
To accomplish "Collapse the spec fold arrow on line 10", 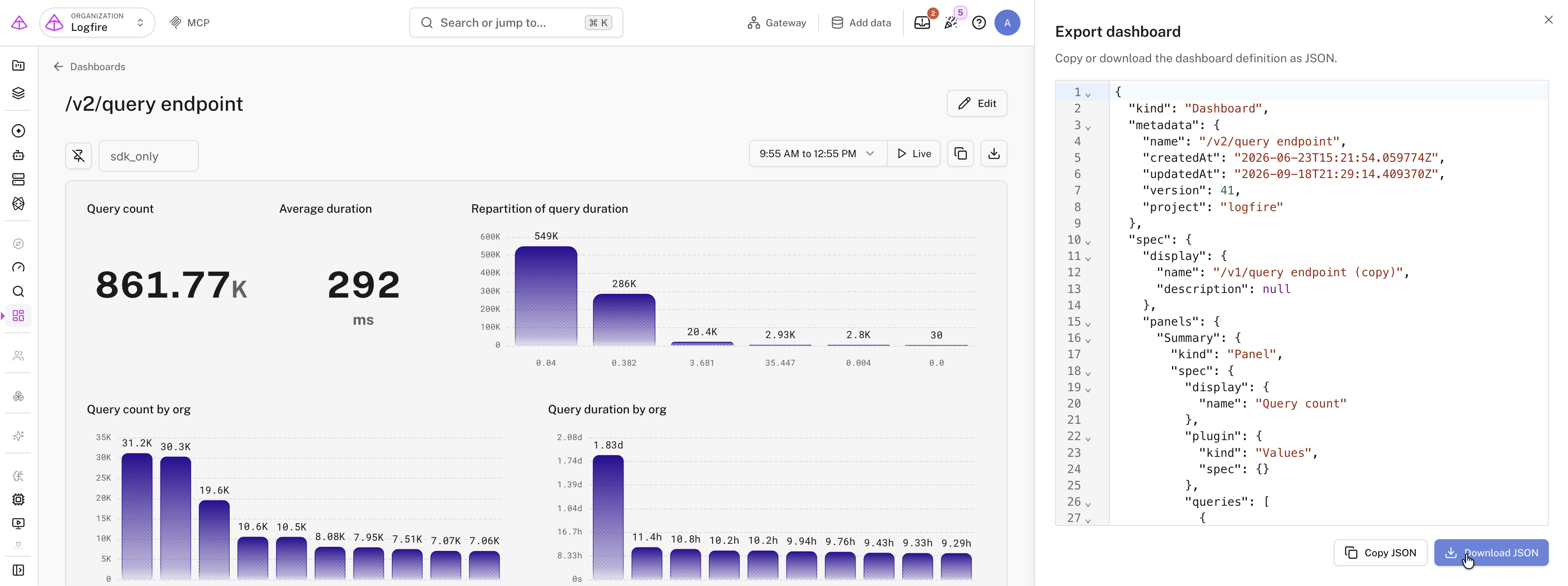I will click(1088, 242).
